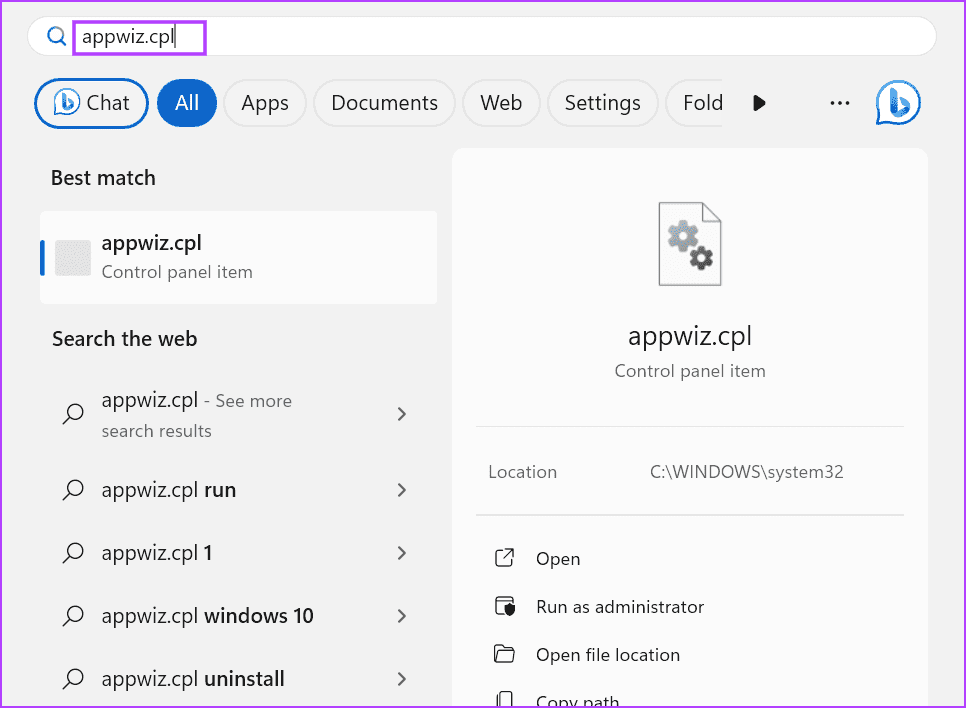The height and width of the screenshot is (708, 966).
Task: Click the arrow to show more filters
Action: [x=759, y=103]
